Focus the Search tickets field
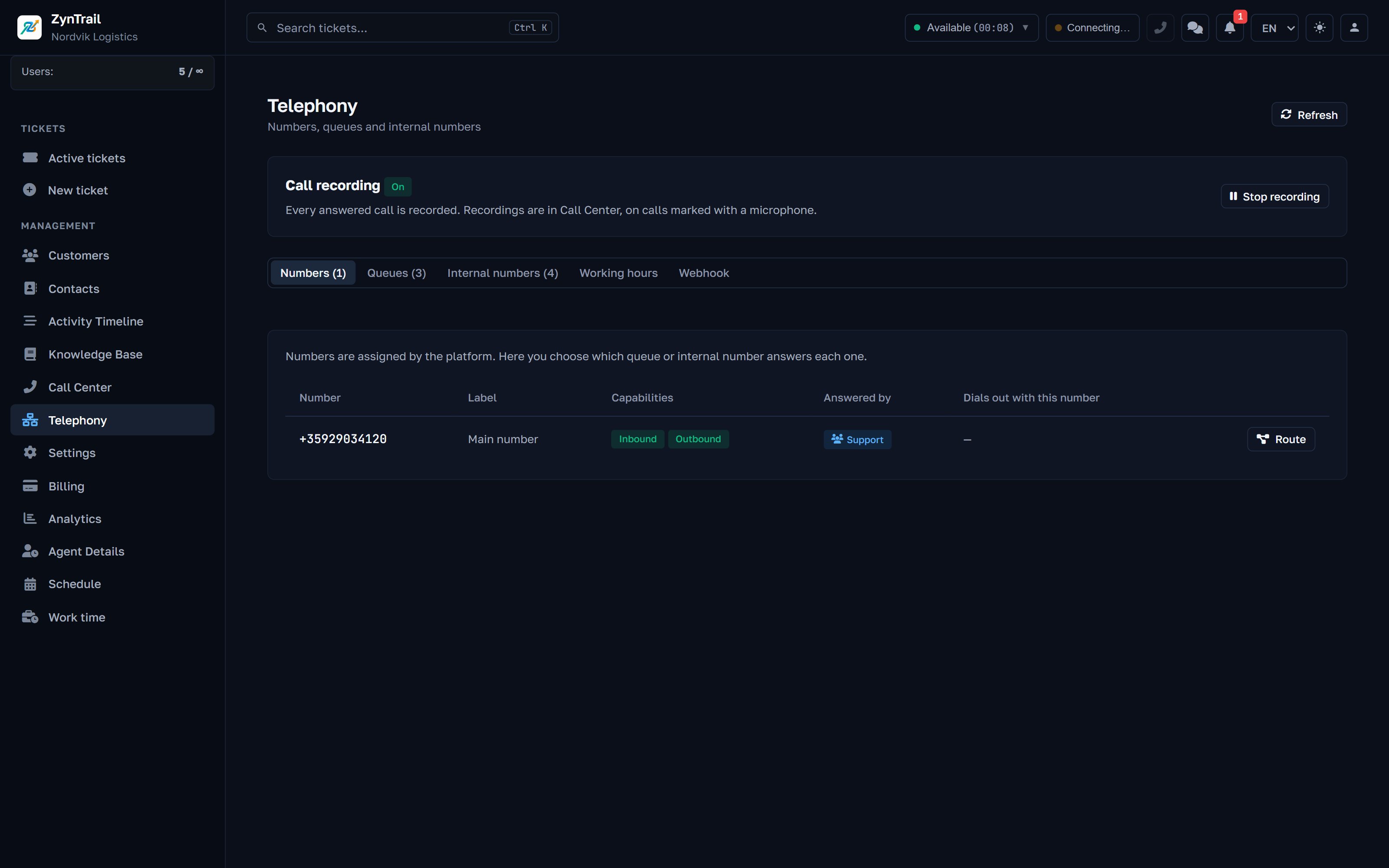1389x868 pixels. (402, 27)
